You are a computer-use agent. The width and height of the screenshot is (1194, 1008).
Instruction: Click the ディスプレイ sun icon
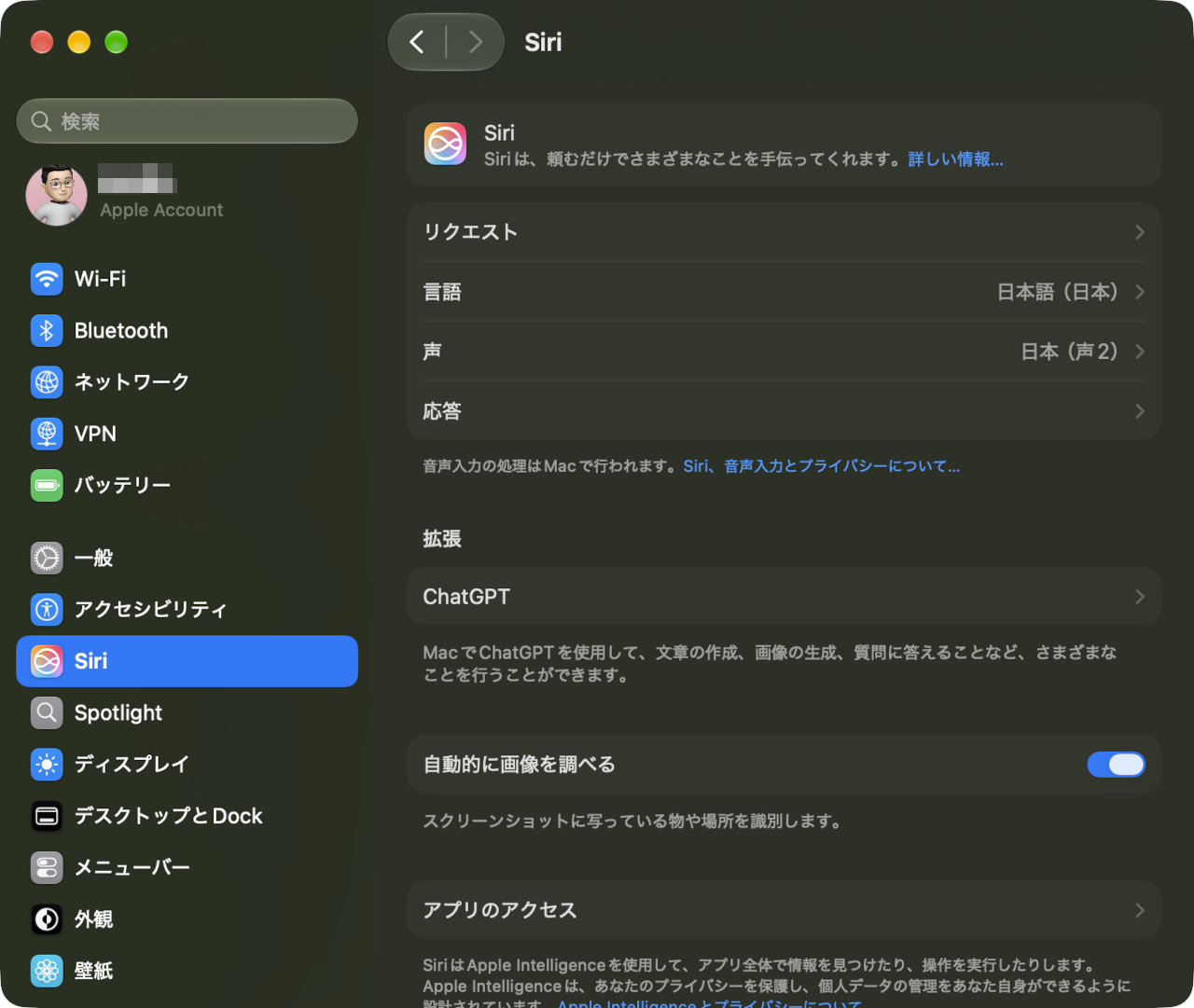(x=47, y=765)
